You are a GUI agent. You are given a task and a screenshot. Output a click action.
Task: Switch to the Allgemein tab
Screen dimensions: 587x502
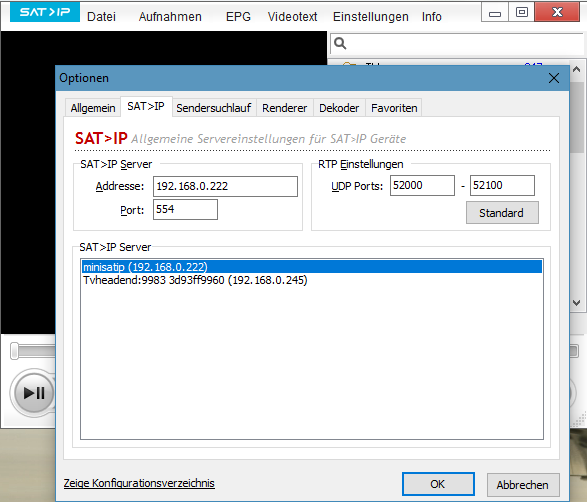(93, 108)
